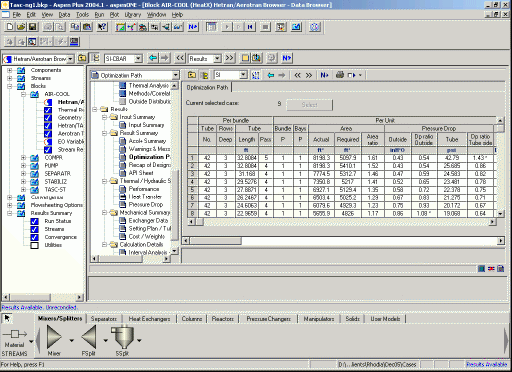Toggle the Run Status checkbox
The width and height of the screenshot is (512, 372).
click(34, 221)
